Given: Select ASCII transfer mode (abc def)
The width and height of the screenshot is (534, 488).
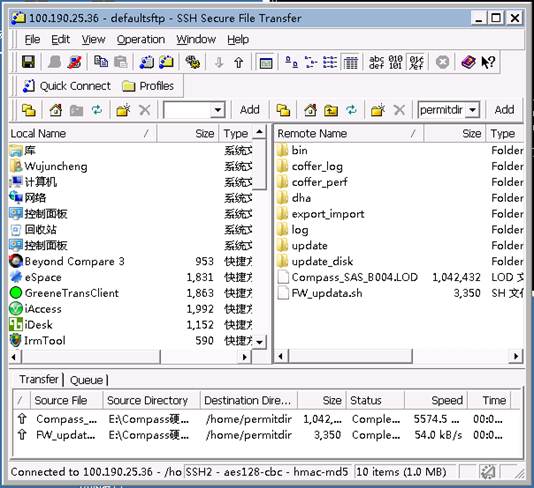Looking at the screenshot, I should tap(376, 62).
